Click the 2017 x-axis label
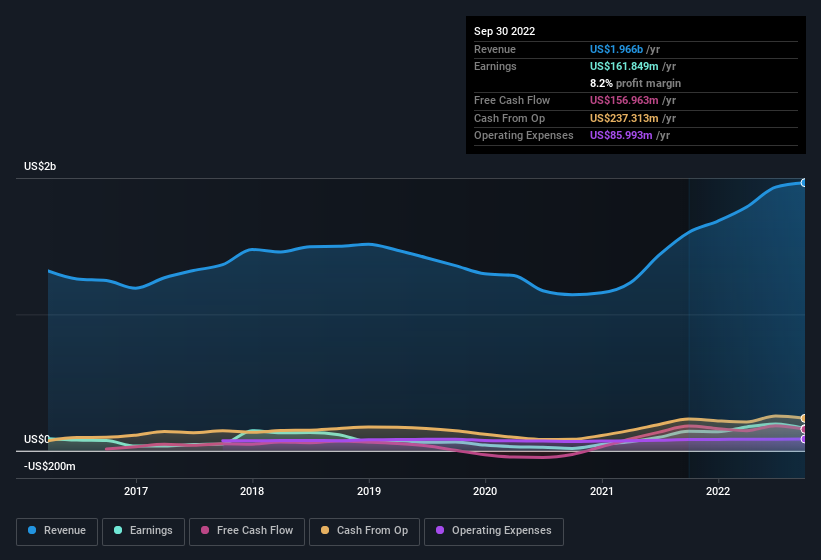 pyautogui.click(x=136, y=491)
